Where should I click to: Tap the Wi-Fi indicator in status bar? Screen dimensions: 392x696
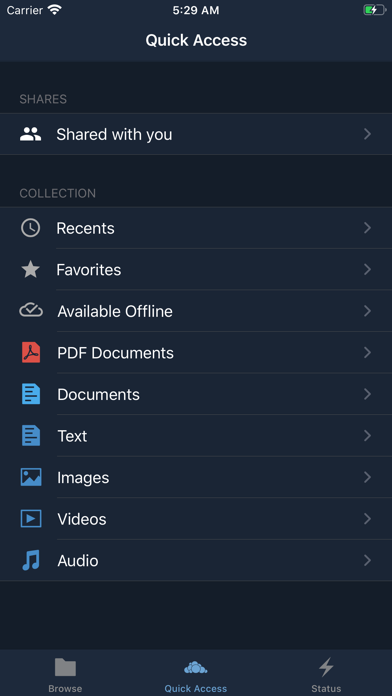[x=55, y=10]
